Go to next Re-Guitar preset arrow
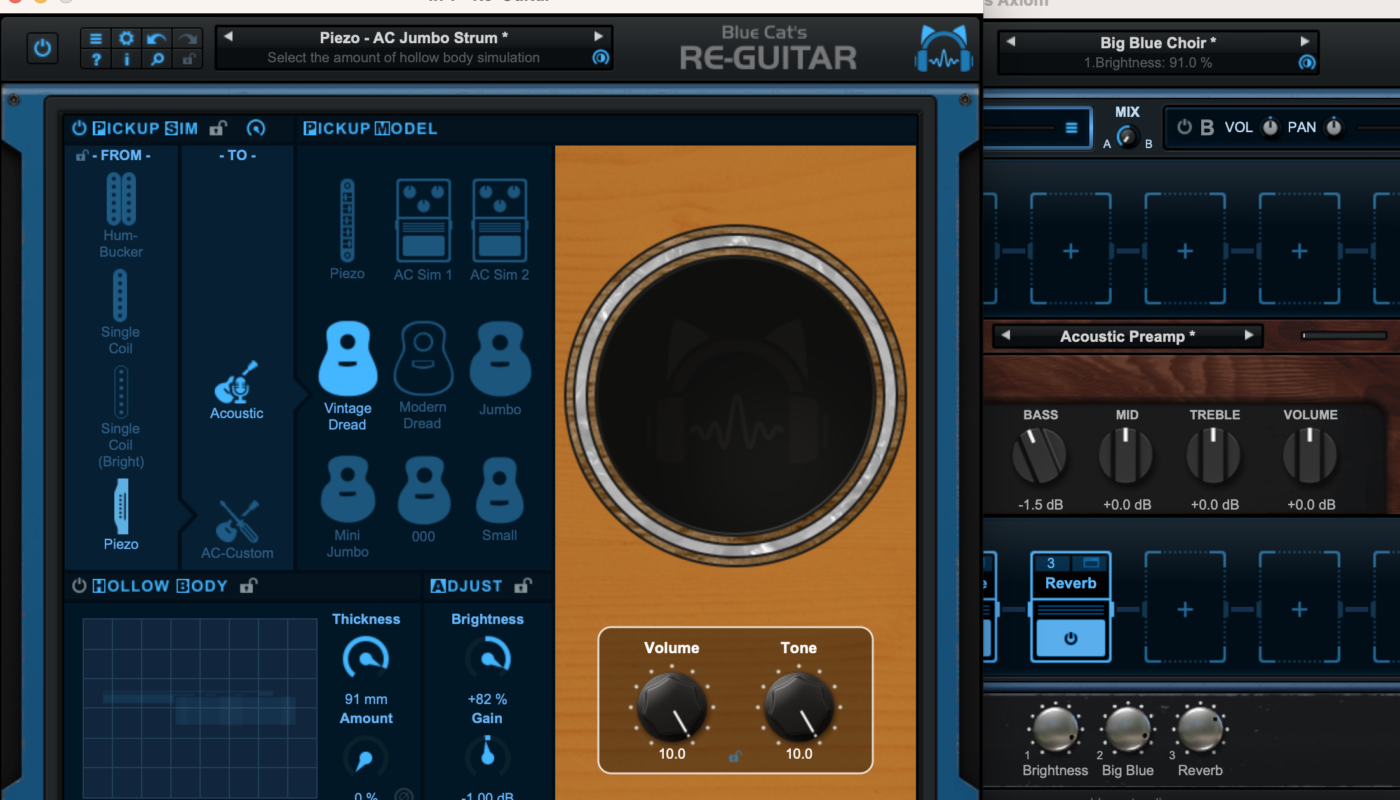Viewport: 1400px width, 800px height. pyautogui.click(x=599, y=37)
